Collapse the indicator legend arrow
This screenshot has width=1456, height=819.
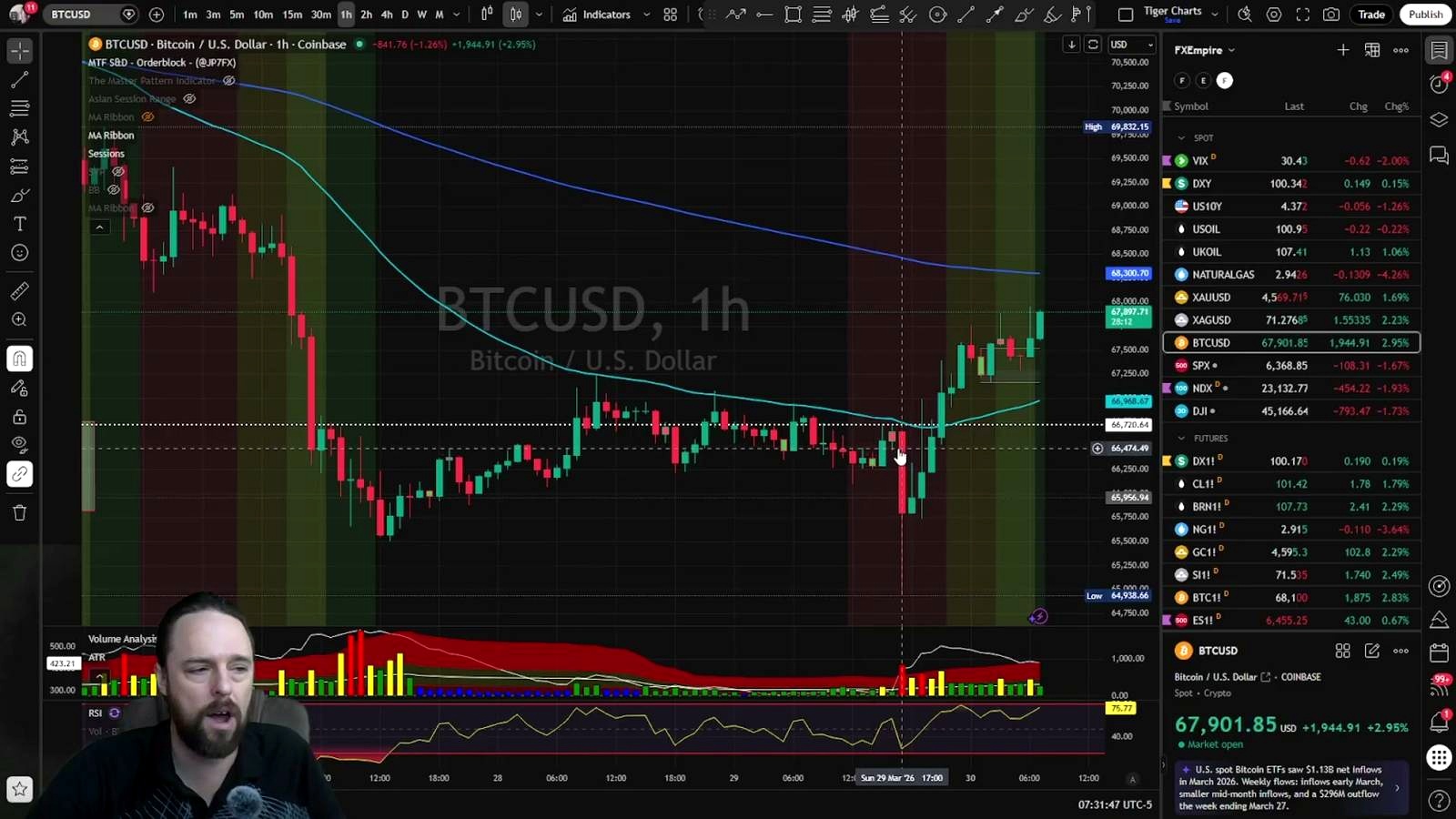coord(99,227)
